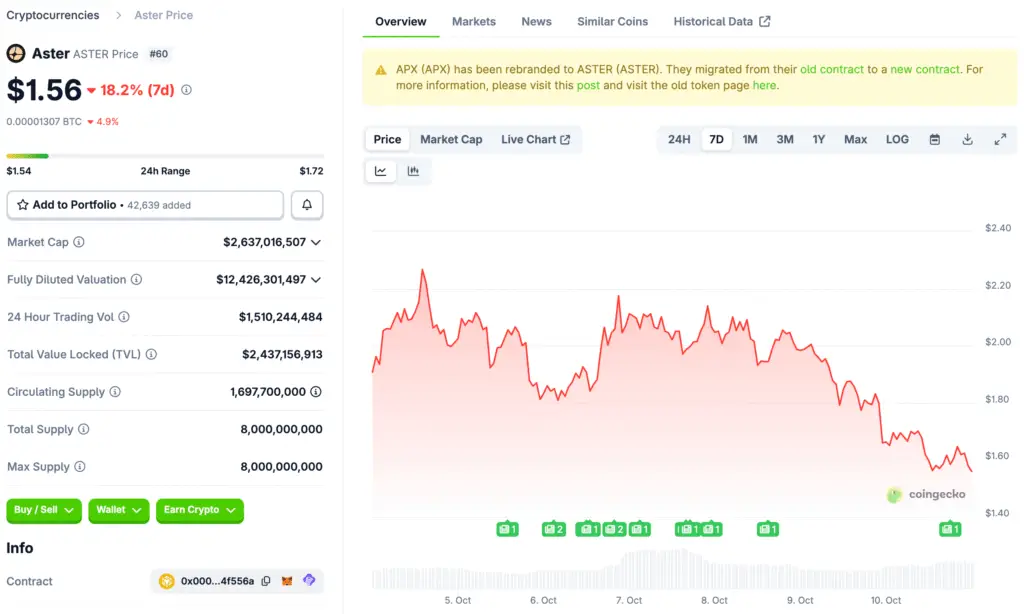Download the chart data
The image size is (1024, 614).
click(x=967, y=140)
